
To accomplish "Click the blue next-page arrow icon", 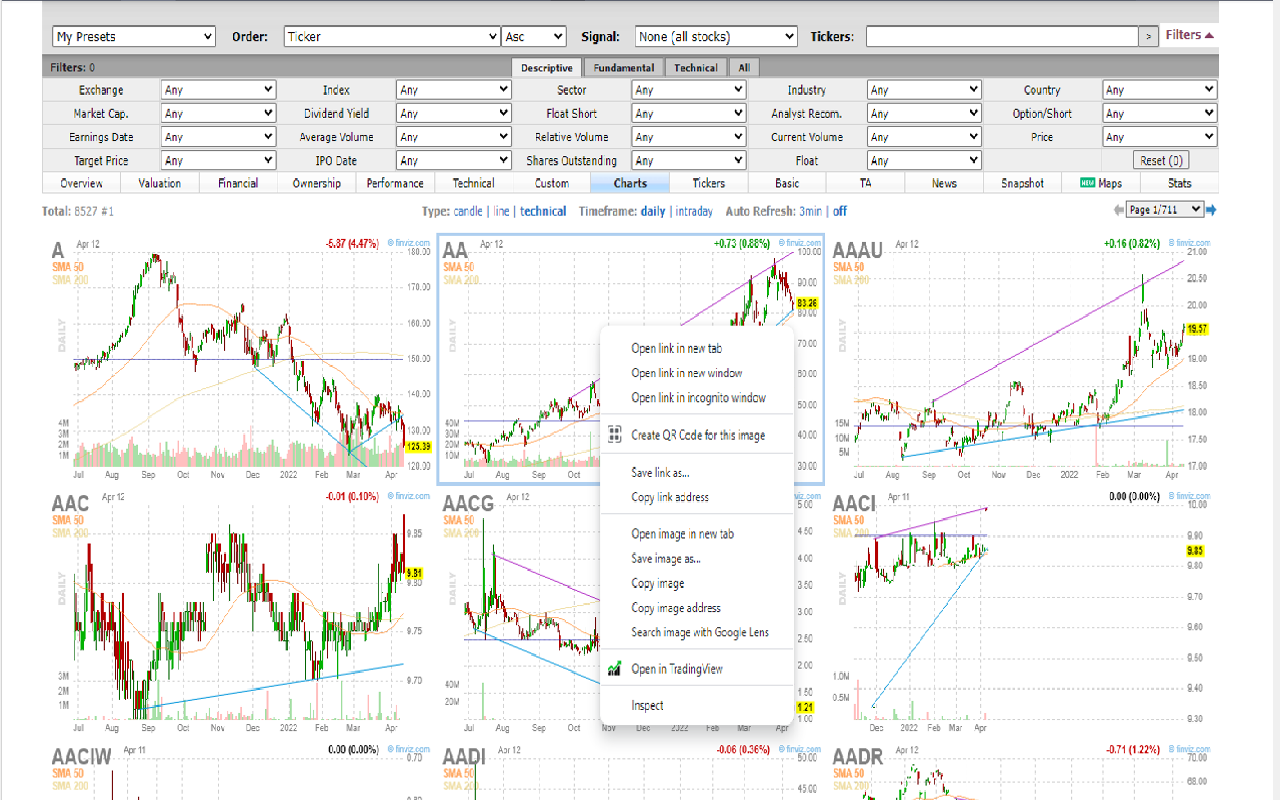I will pos(1210,211).
